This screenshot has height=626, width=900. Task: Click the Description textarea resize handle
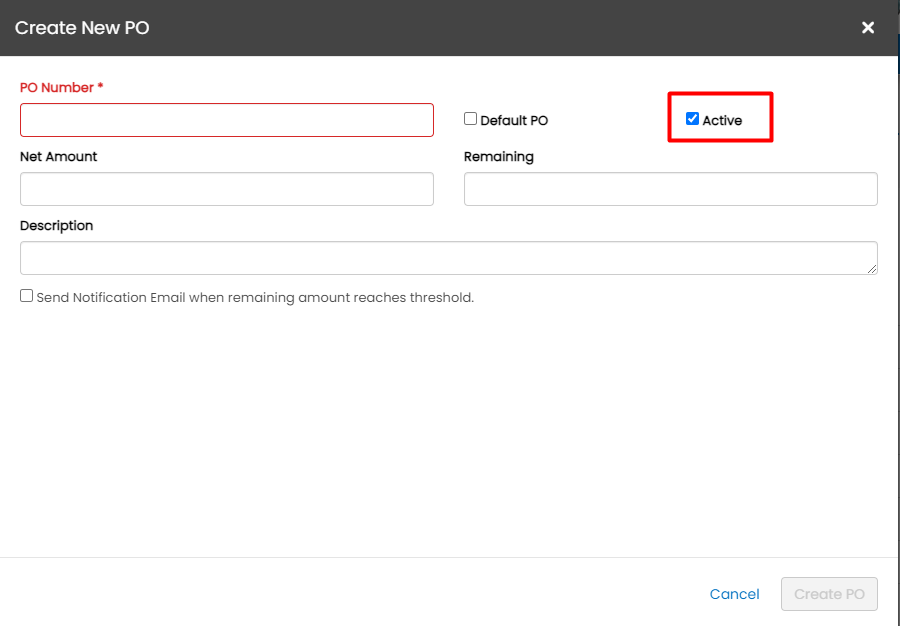click(872, 269)
